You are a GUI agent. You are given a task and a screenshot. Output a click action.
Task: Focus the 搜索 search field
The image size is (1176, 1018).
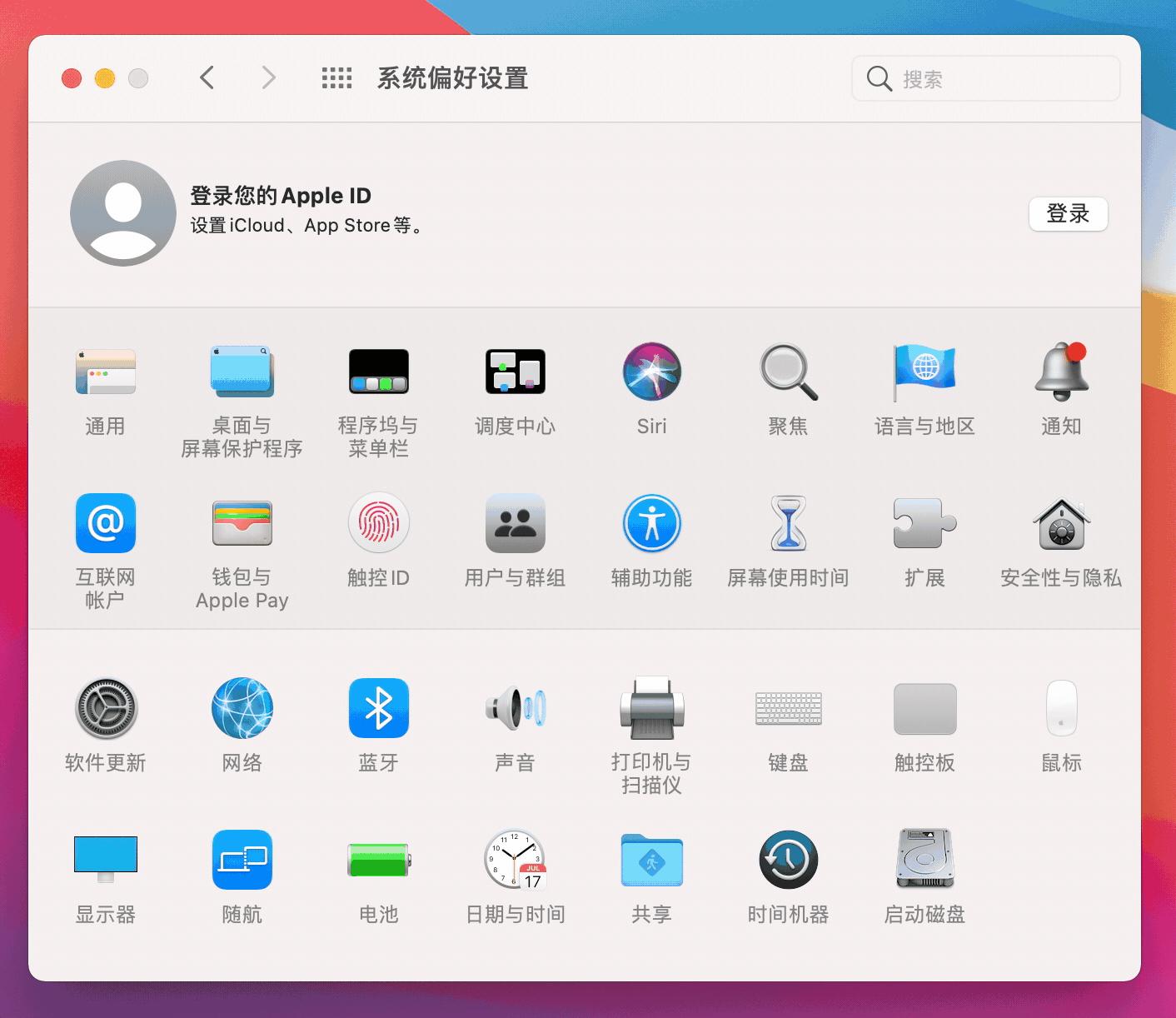(985, 78)
